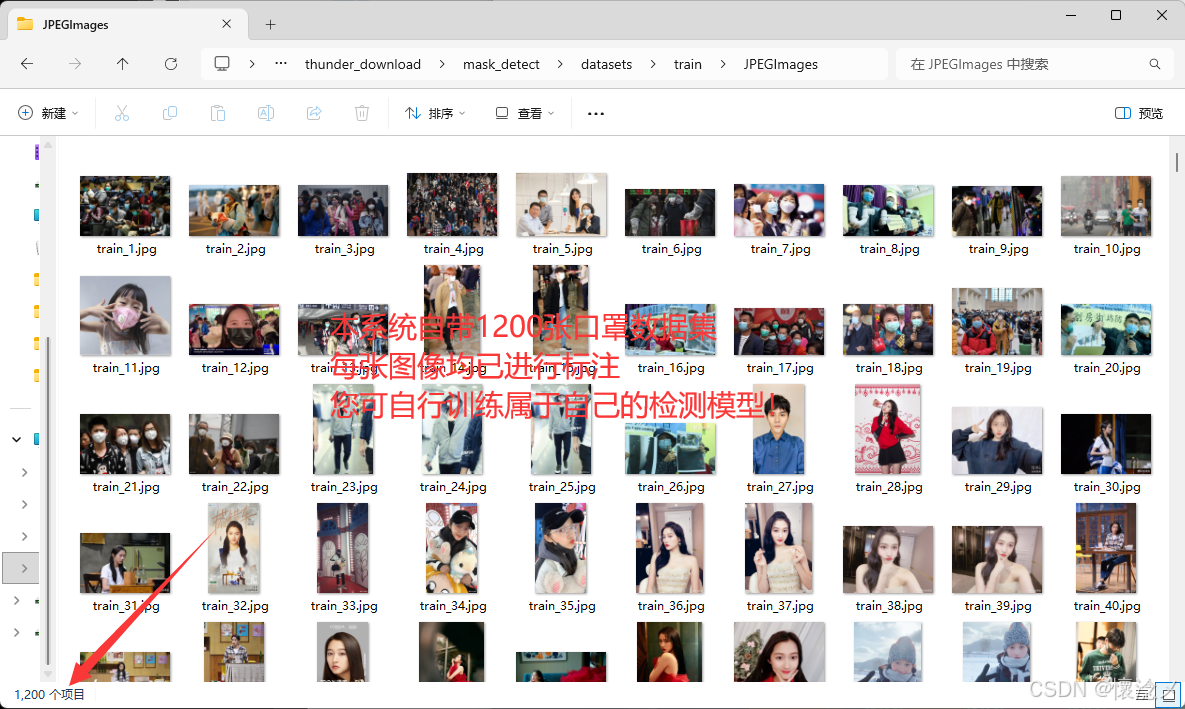The height and width of the screenshot is (709, 1185).
Task: Click the forward navigation arrow
Action: point(75,64)
